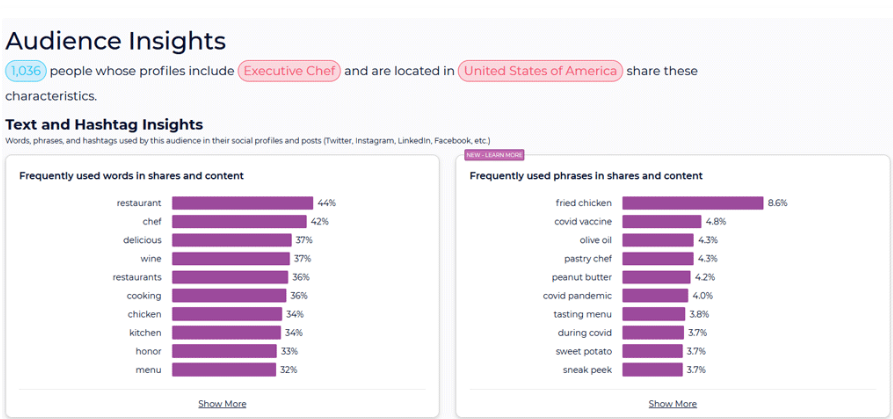Image resolution: width=893 pixels, height=419 pixels.
Task: Click the peanut butter phrase bar
Action: pos(656,277)
